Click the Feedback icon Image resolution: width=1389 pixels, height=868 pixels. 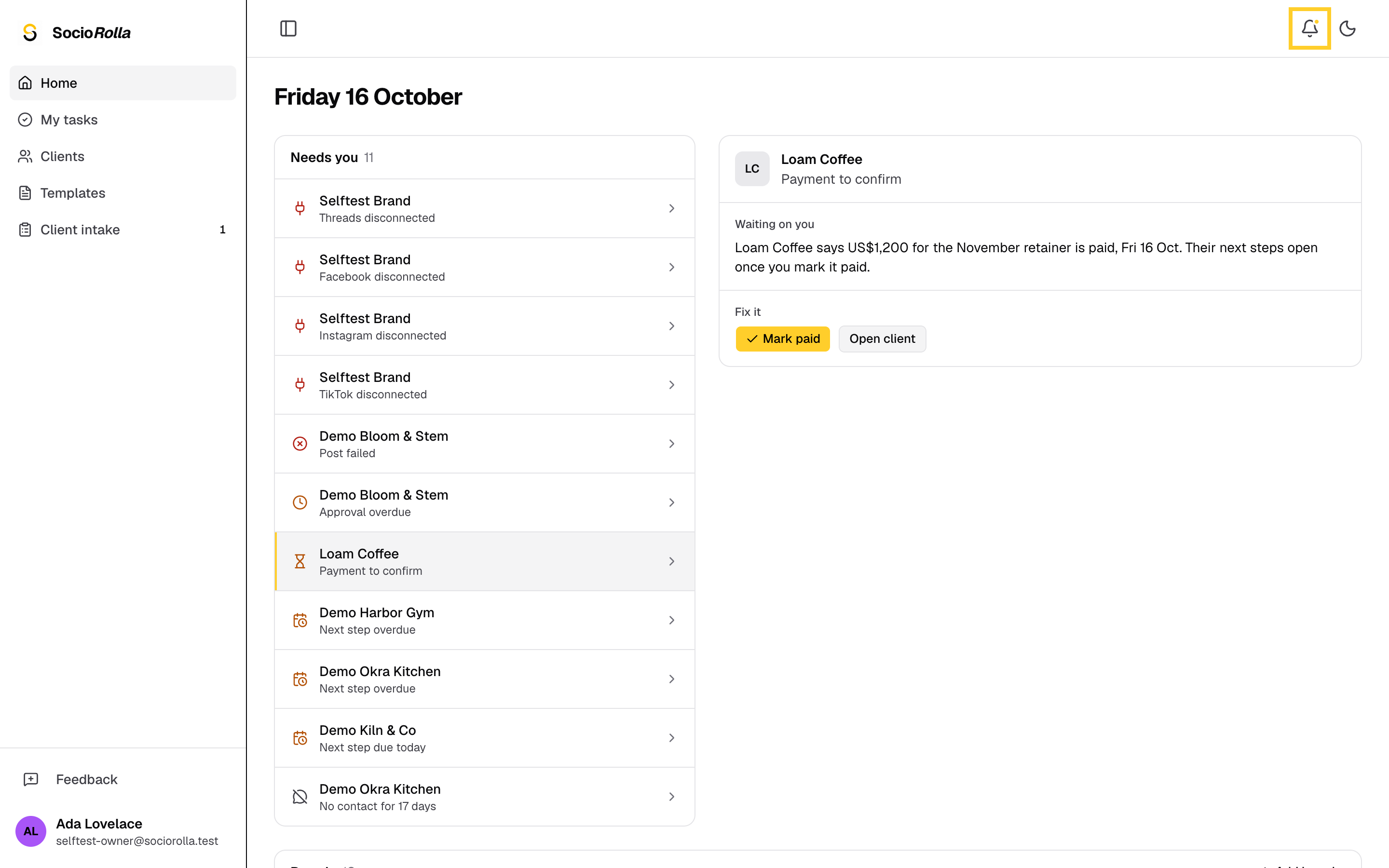click(x=30, y=779)
